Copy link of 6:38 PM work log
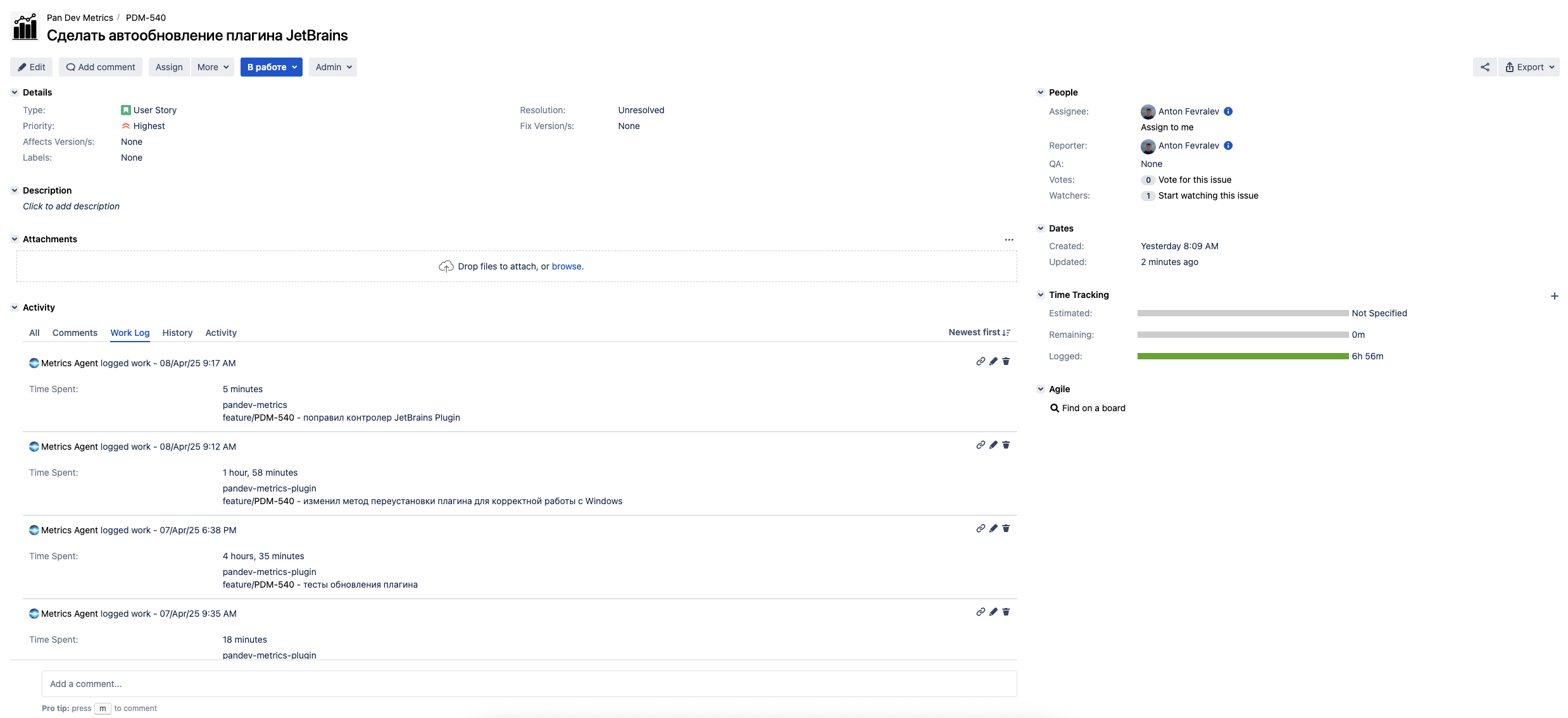 (x=981, y=528)
